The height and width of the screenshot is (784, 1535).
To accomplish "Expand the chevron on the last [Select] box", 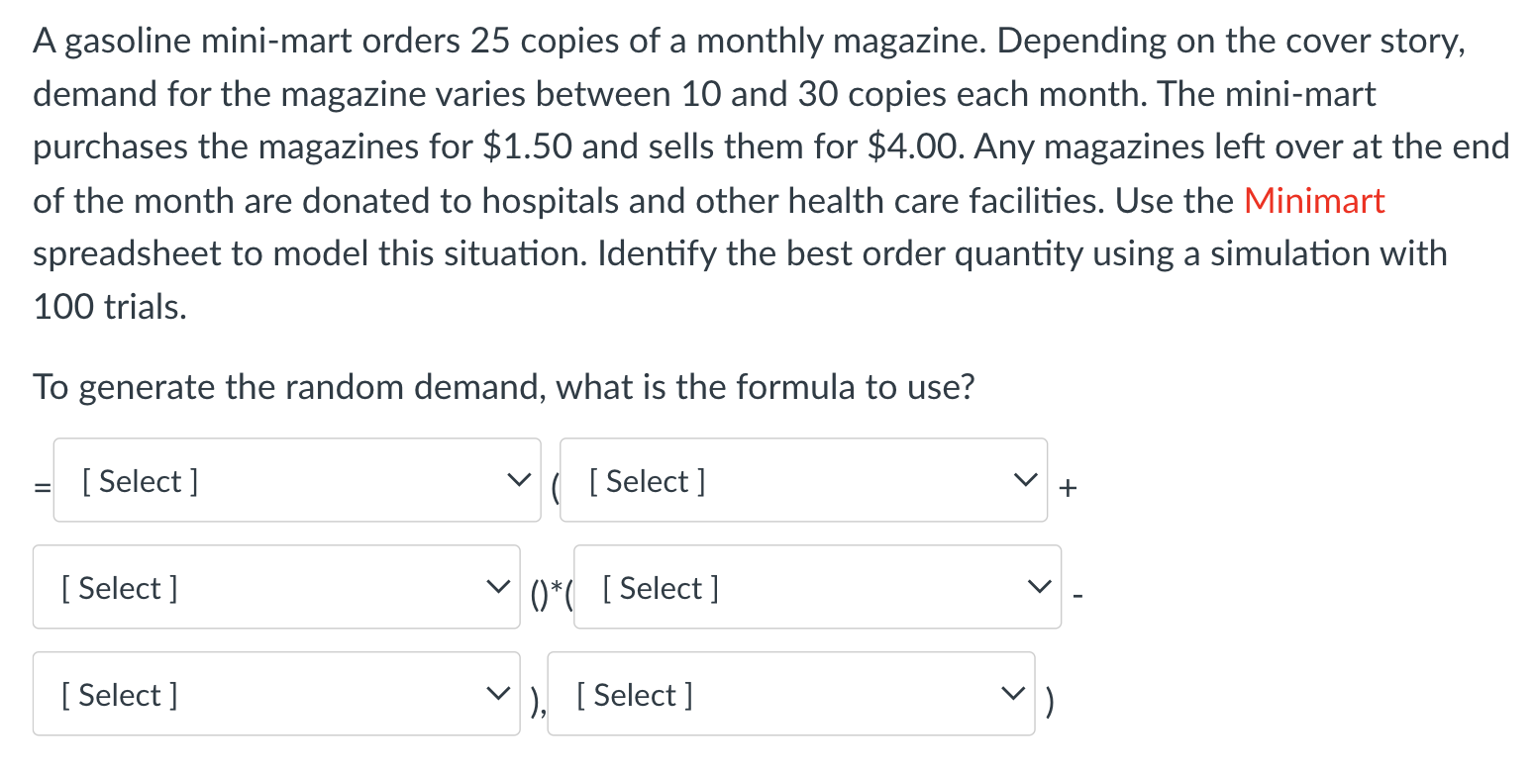I will tap(1012, 691).
